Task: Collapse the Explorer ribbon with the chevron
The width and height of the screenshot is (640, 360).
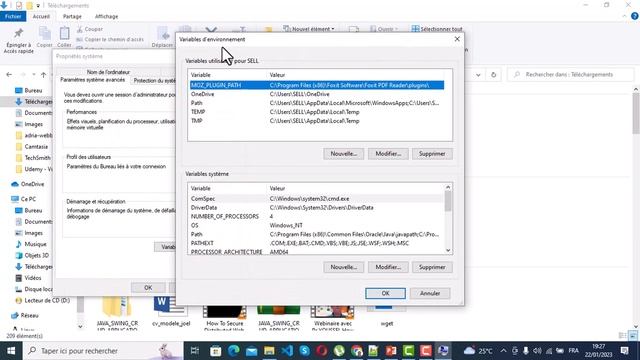Action: coord(624,16)
